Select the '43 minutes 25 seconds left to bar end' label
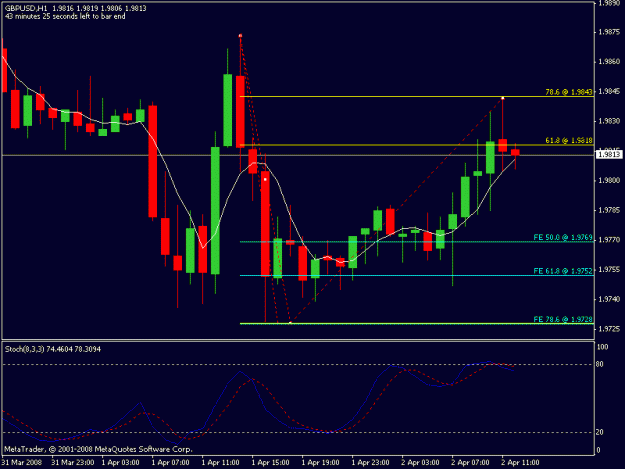 pyautogui.click(x=65, y=16)
